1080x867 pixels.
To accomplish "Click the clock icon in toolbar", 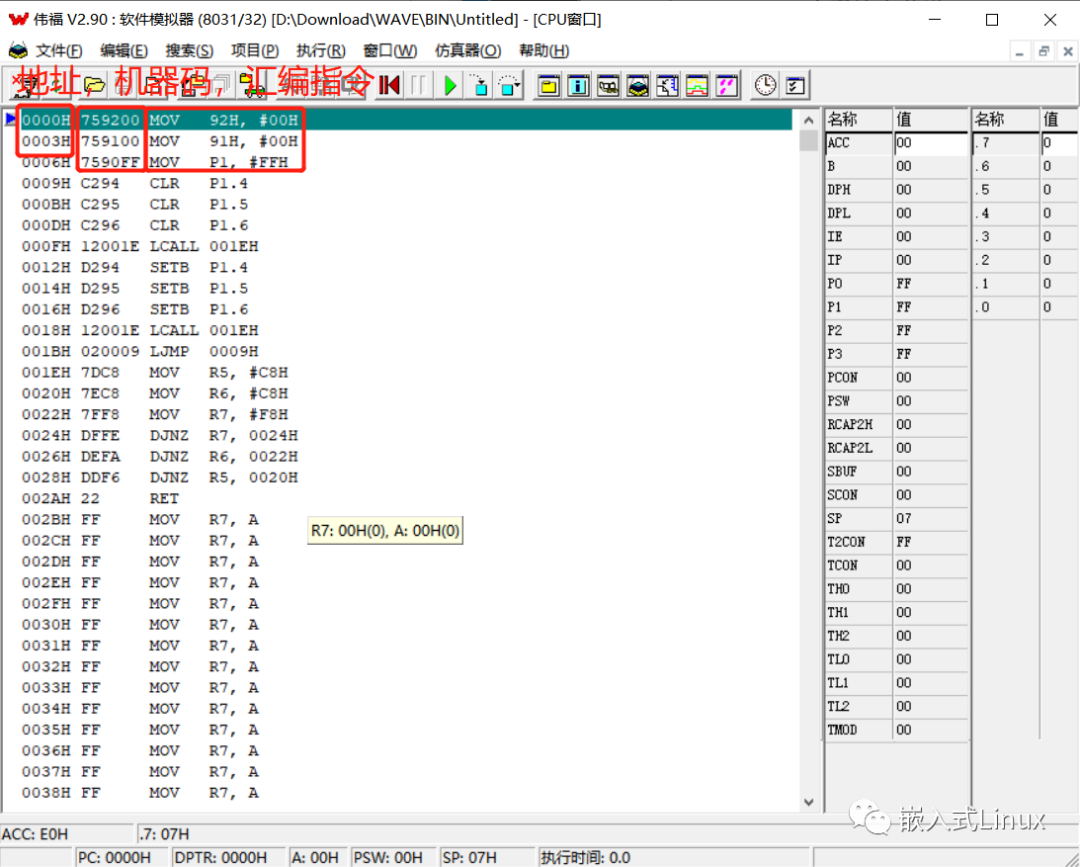I will (x=765, y=85).
